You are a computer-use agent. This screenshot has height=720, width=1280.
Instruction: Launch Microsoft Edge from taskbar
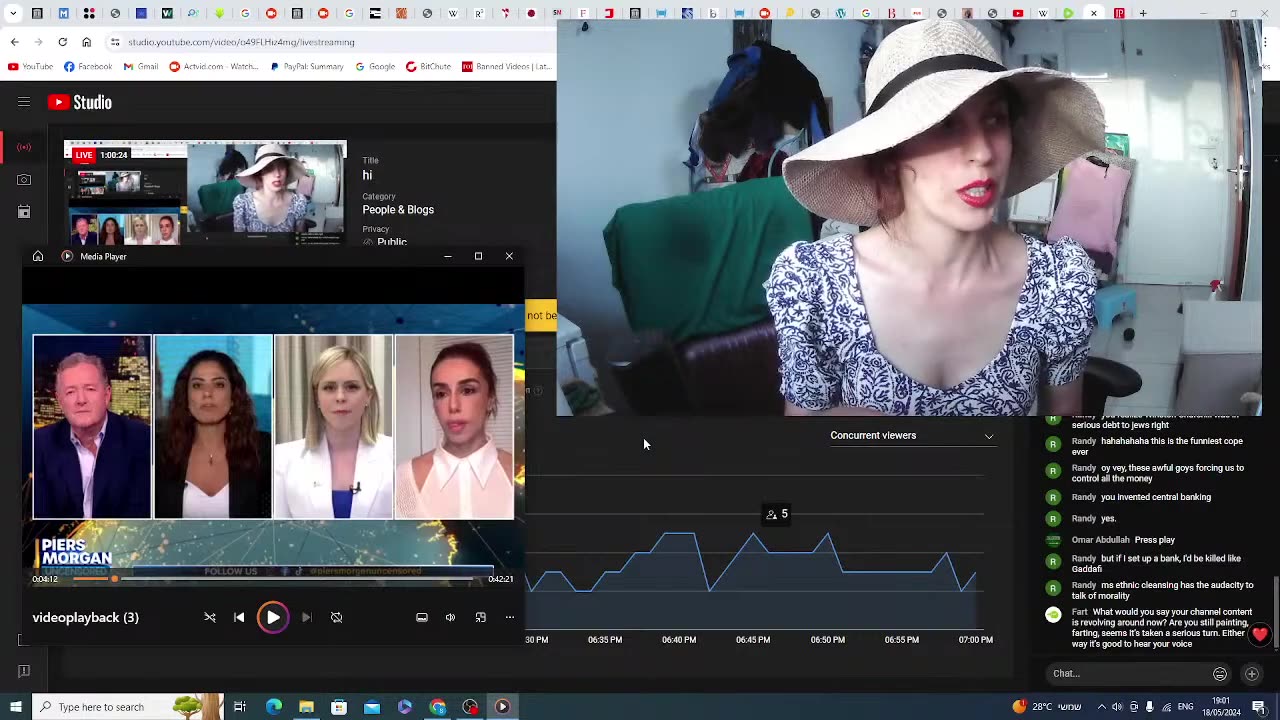(x=273, y=707)
